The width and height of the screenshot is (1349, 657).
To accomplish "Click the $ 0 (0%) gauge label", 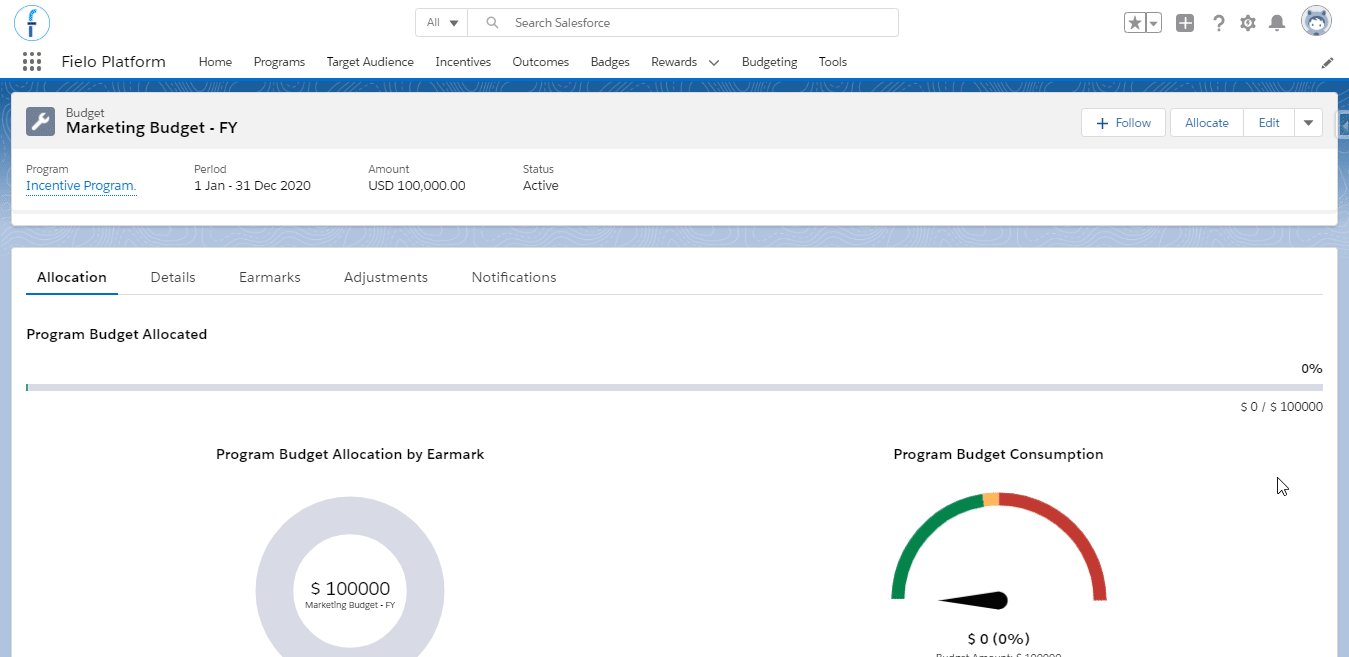I will point(998,639).
